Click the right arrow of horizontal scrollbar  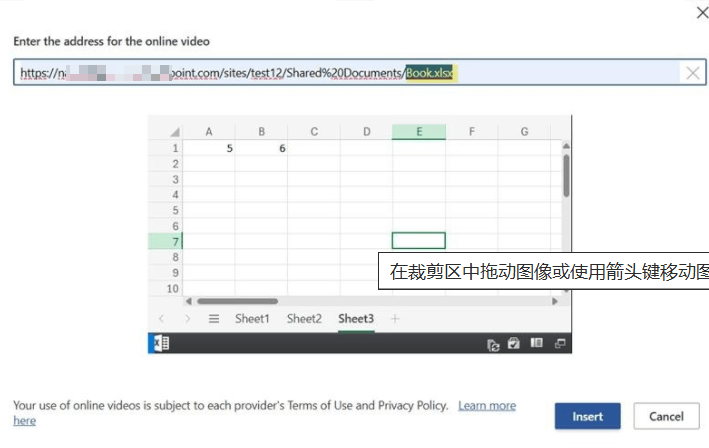(x=555, y=301)
